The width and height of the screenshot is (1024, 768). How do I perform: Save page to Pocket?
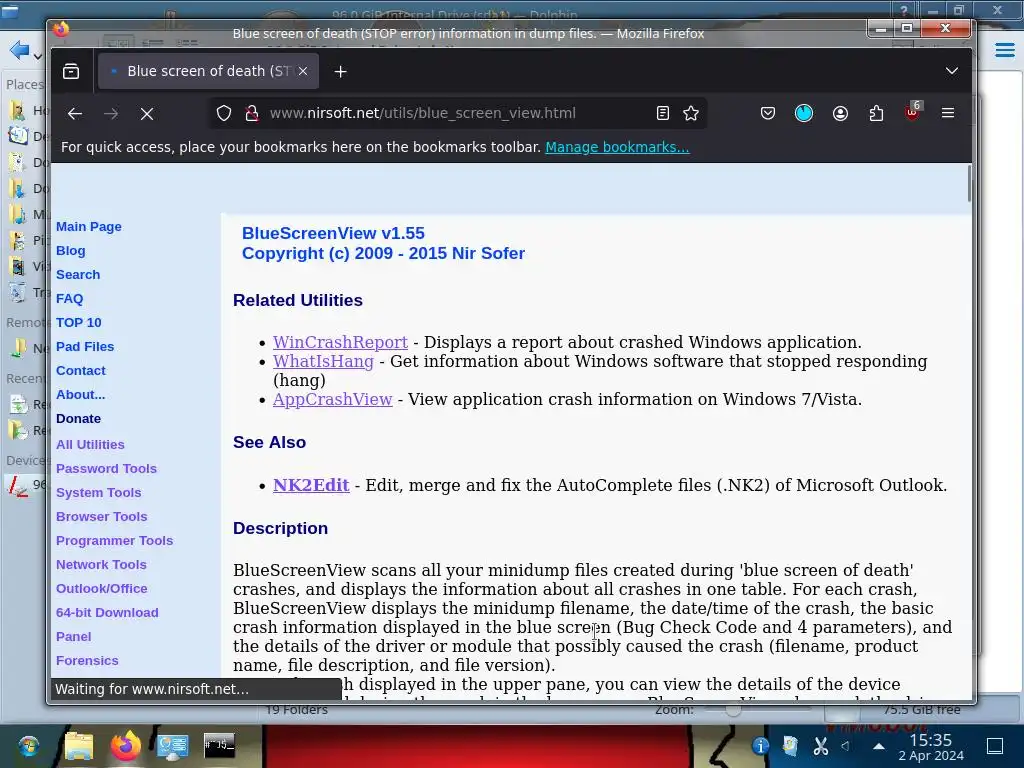coord(768,114)
